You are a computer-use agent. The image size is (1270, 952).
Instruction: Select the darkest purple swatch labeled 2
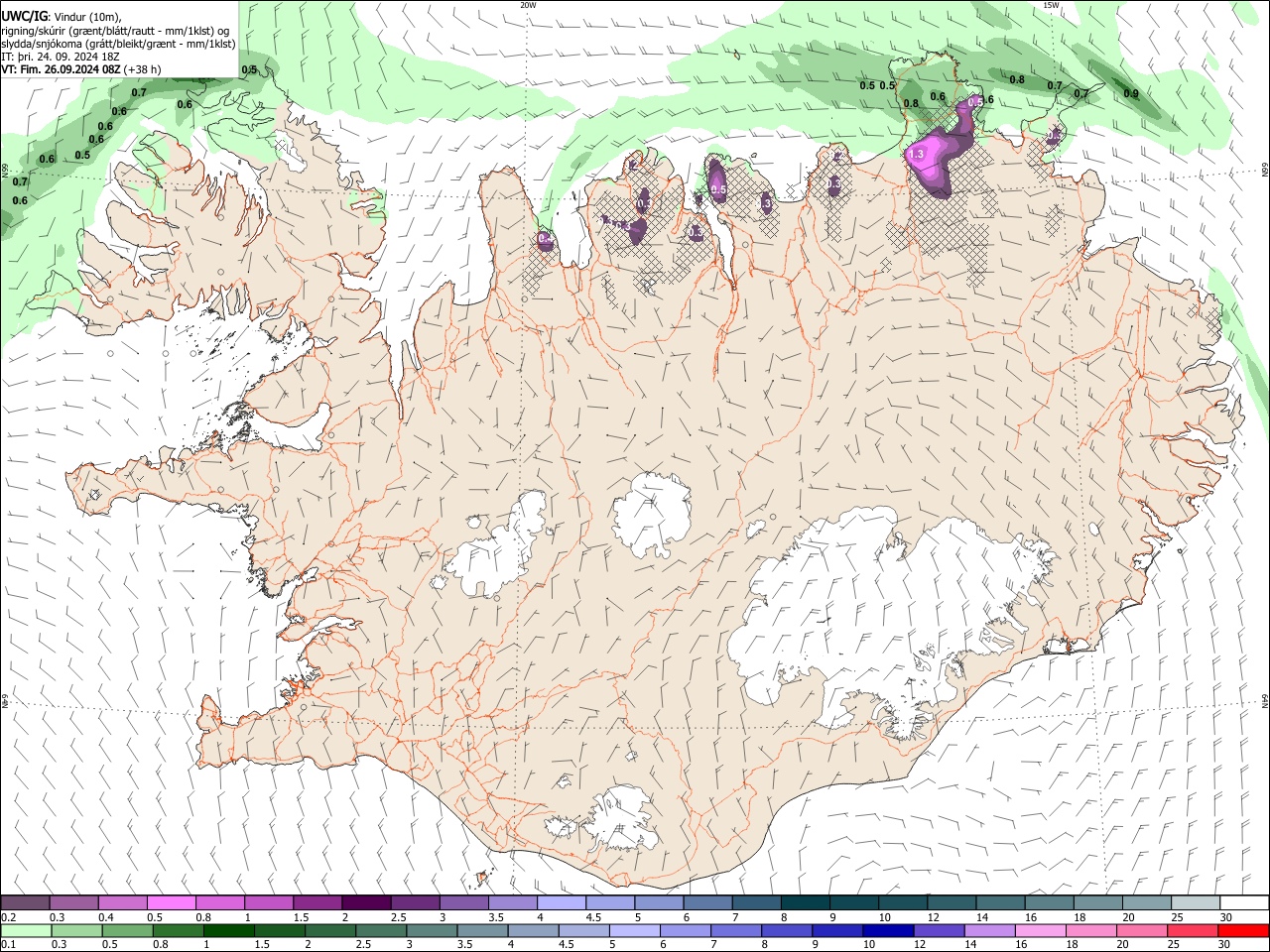(366, 902)
